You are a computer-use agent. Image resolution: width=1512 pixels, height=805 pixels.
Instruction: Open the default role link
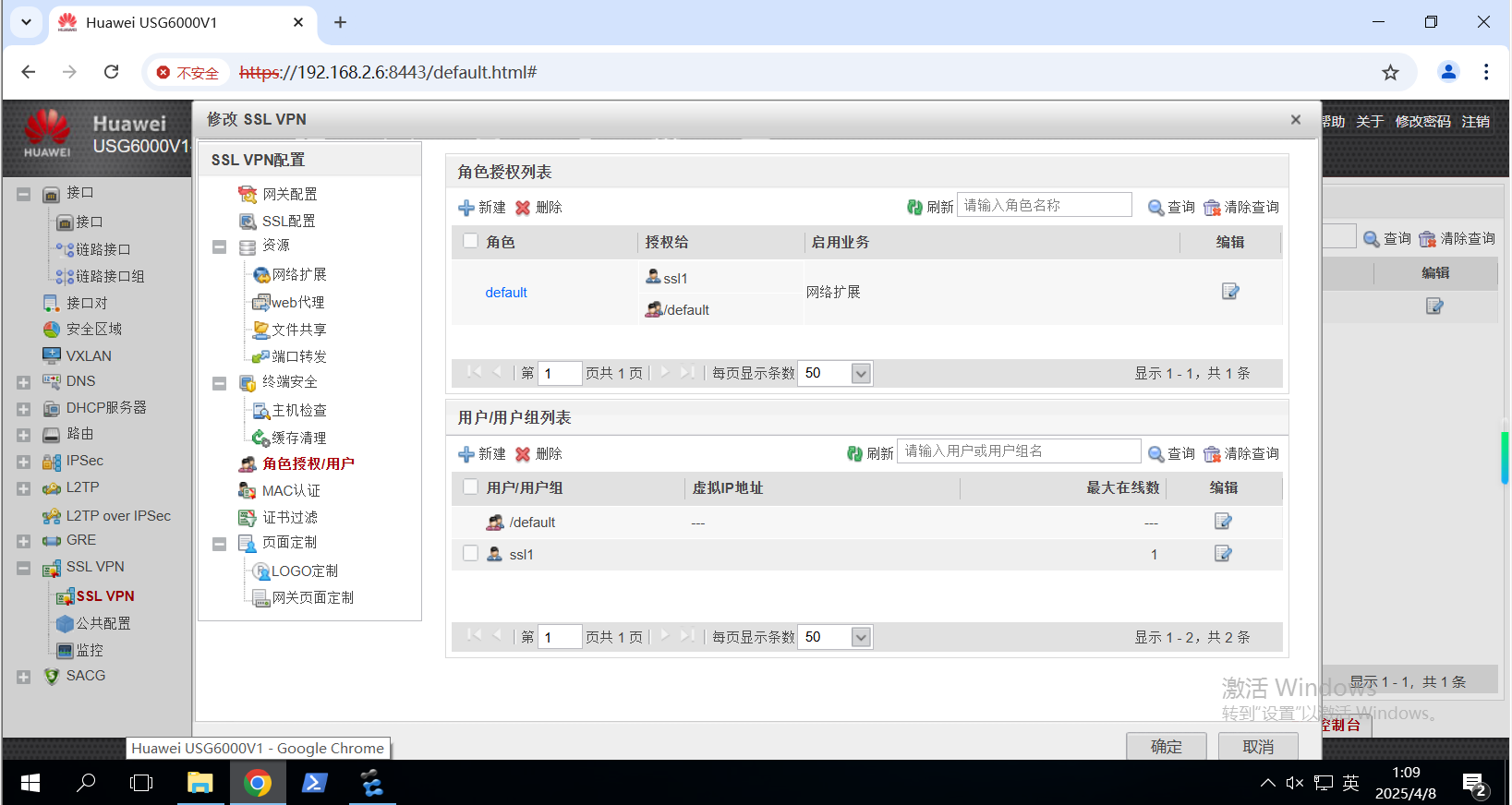pyautogui.click(x=506, y=293)
